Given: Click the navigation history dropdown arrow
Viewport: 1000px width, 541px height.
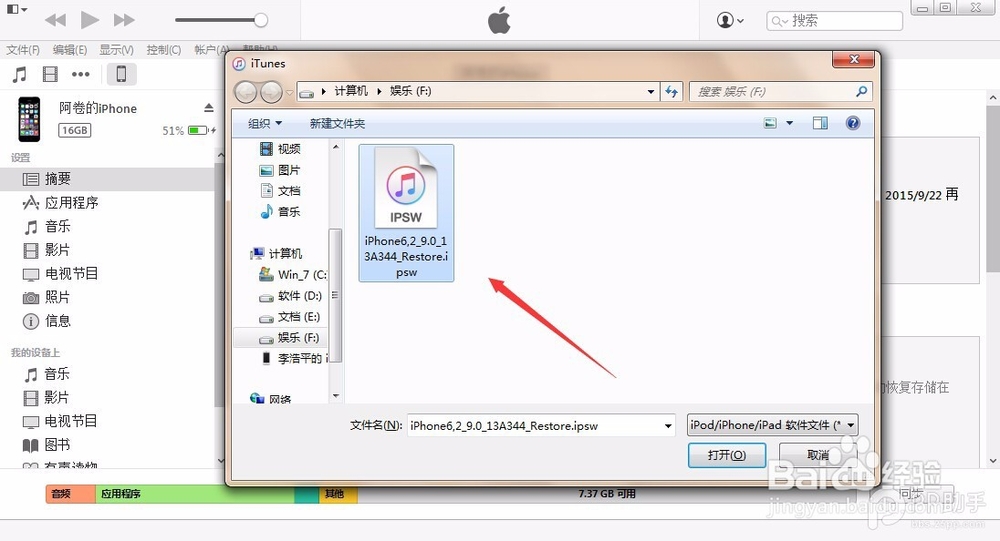Looking at the screenshot, I should pos(290,93).
